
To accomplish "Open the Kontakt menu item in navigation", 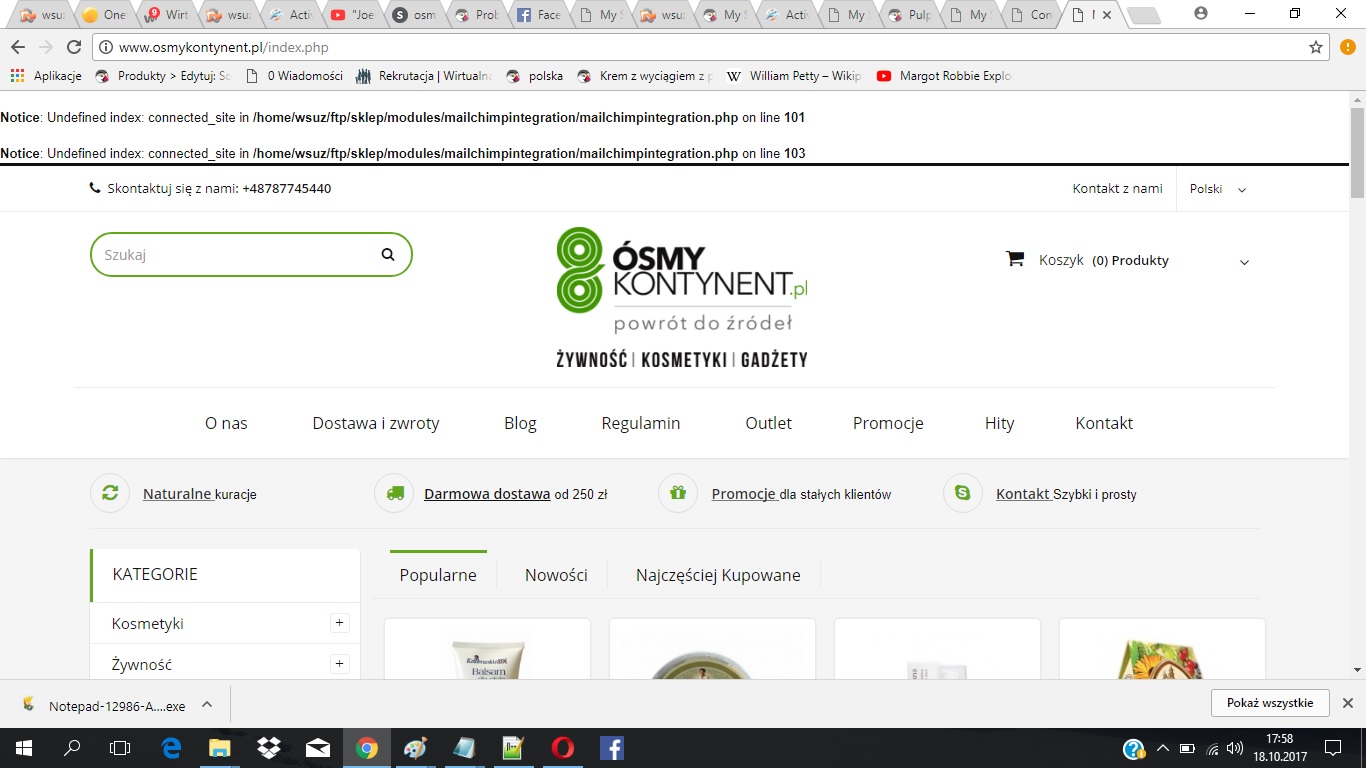I will pos(1104,423).
